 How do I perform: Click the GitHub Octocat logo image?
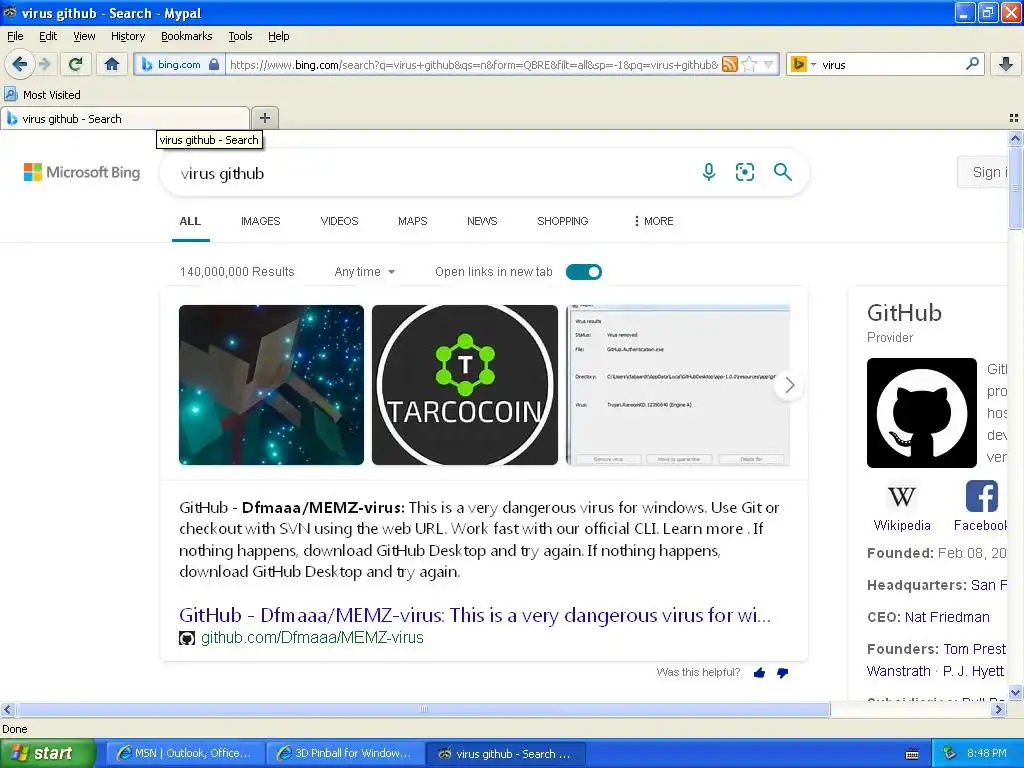click(921, 413)
